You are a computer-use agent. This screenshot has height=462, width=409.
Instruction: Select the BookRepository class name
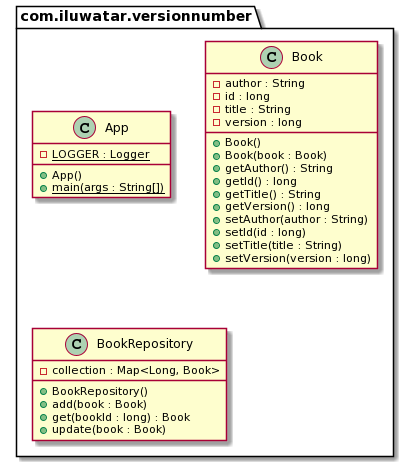tap(145, 344)
